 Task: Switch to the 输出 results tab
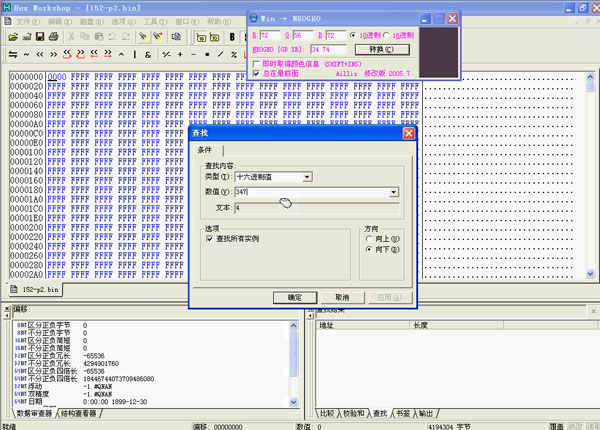click(426, 414)
